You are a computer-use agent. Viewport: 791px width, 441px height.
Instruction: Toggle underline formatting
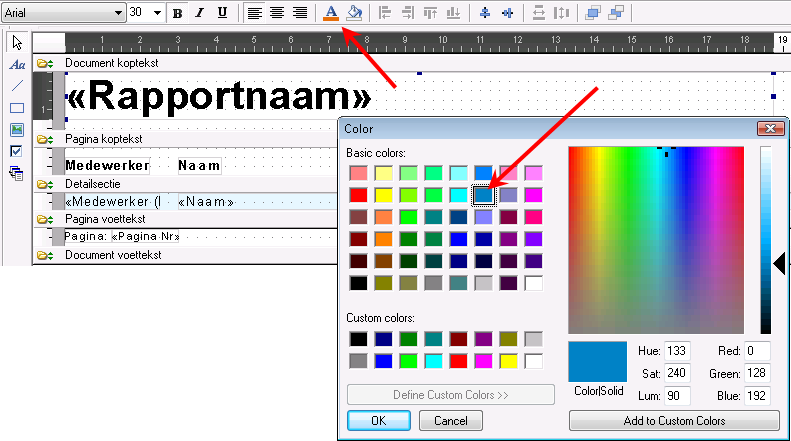point(222,13)
